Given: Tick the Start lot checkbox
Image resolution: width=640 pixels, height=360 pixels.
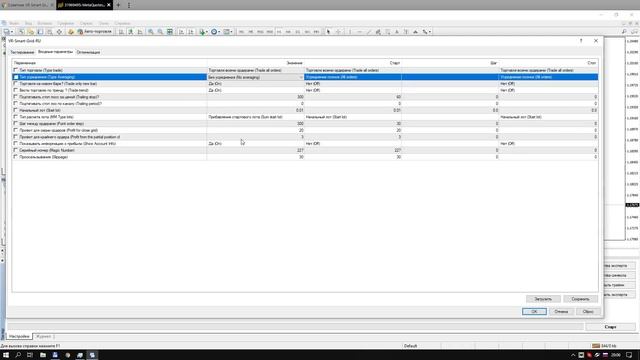Looking at the screenshot, I should 16,110.
